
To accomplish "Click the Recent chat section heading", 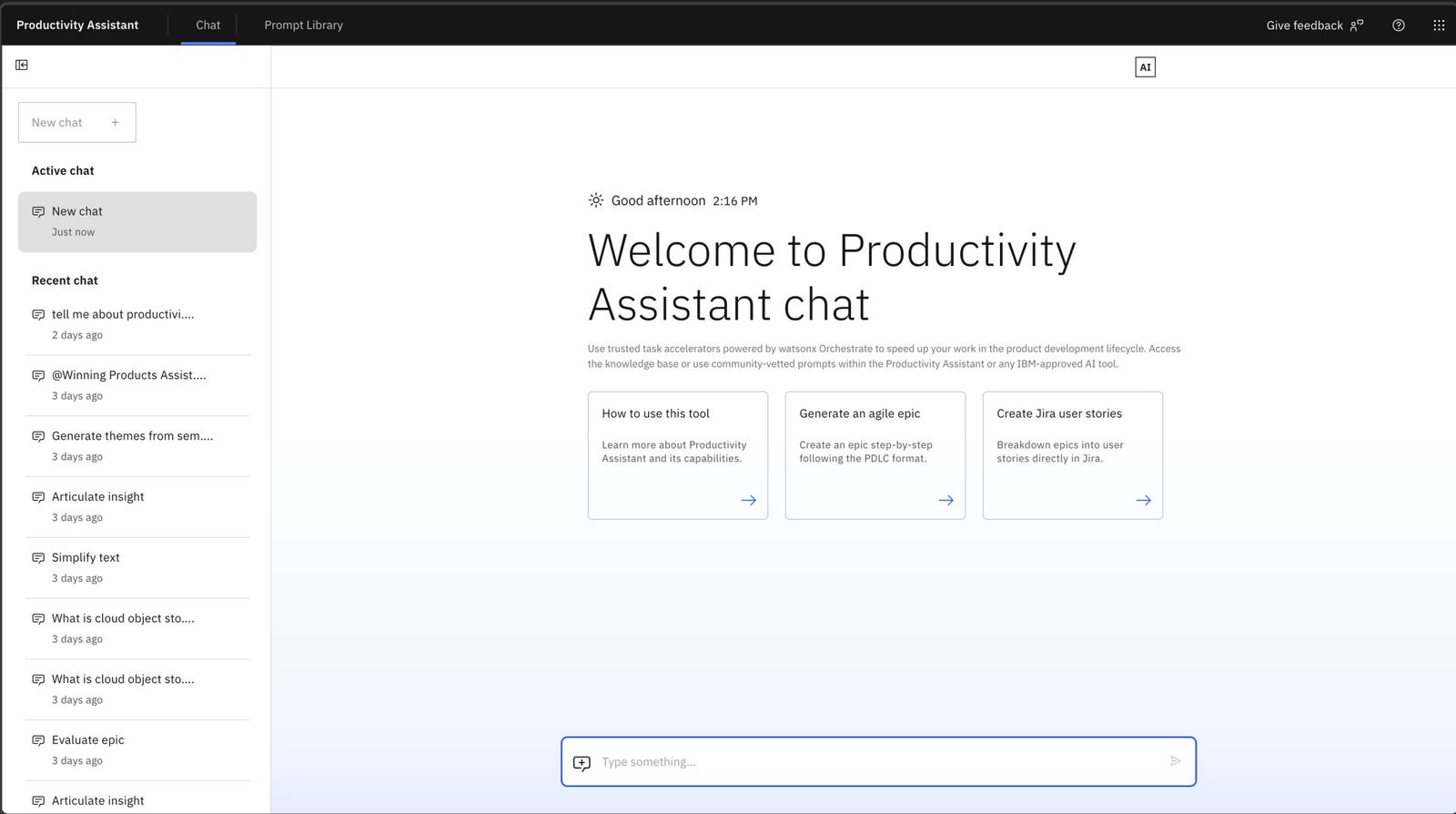I will pos(65,280).
